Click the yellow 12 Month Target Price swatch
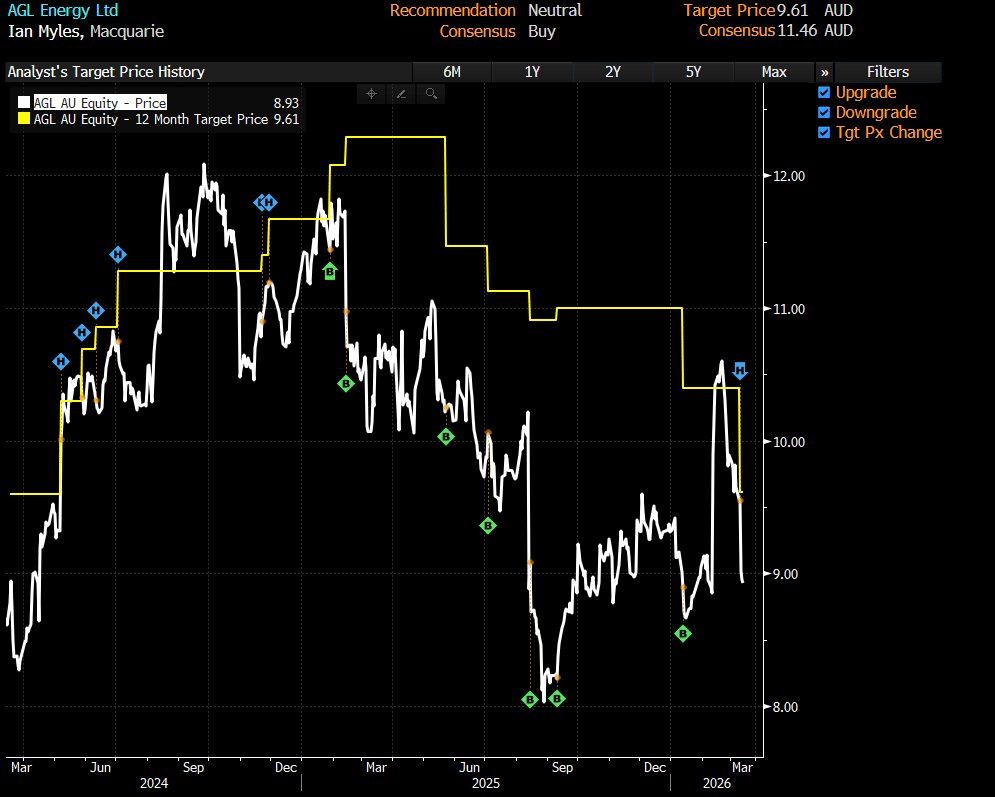995x797 pixels. [x=24, y=119]
